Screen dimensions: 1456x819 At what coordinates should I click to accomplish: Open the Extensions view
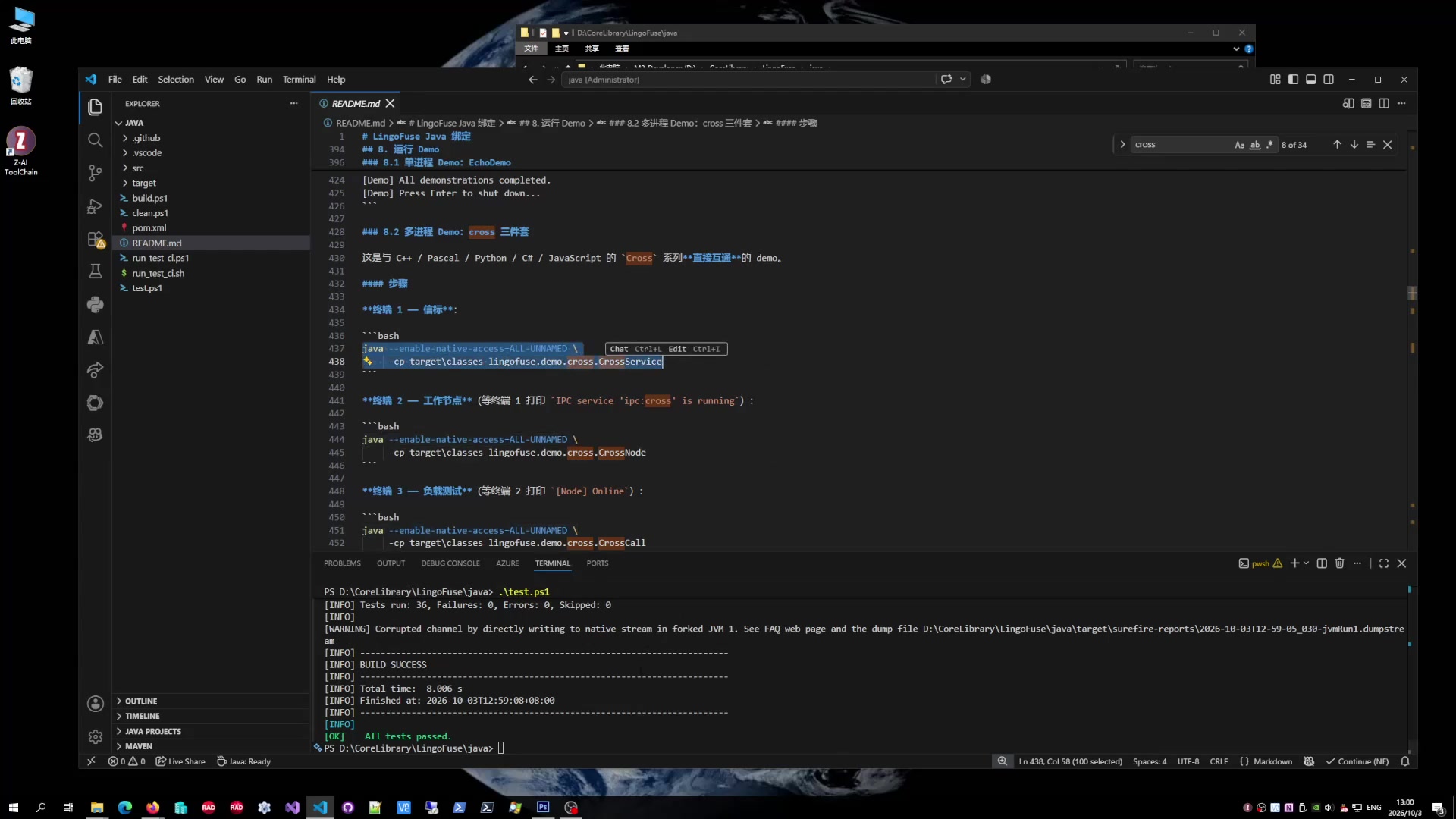pyautogui.click(x=95, y=239)
